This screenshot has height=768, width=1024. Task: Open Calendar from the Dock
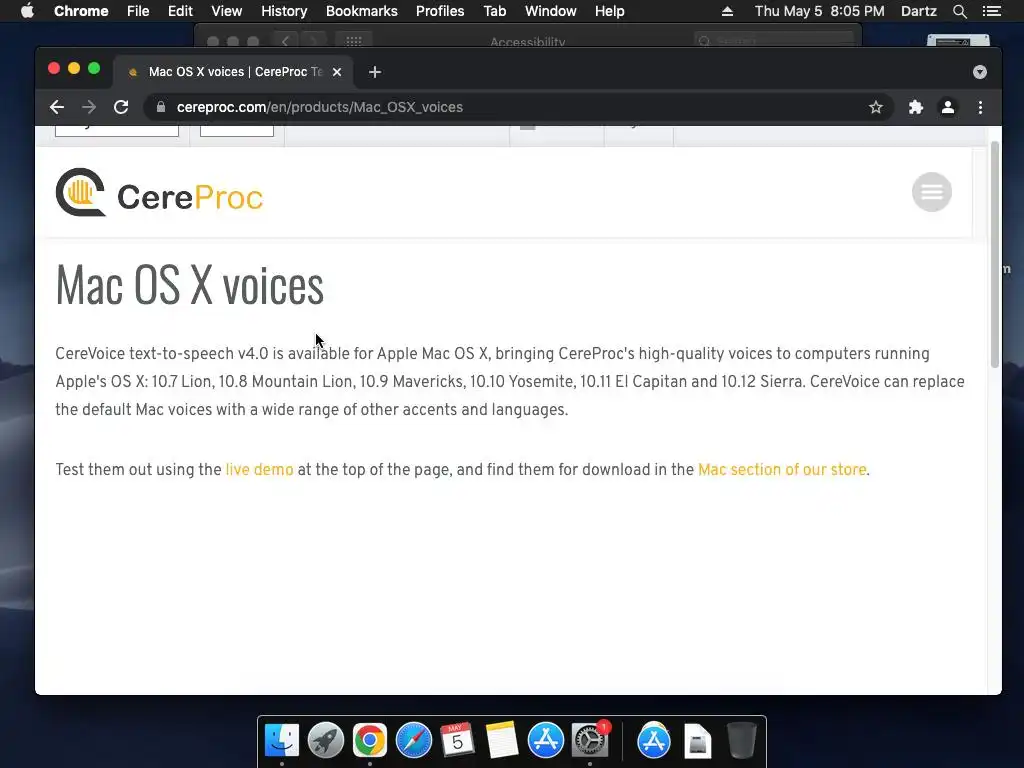pyautogui.click(x=458, y=740)
